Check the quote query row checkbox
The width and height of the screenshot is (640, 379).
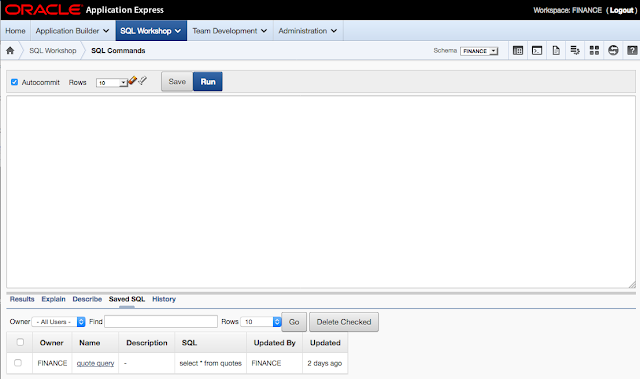[x=18, y=363]
